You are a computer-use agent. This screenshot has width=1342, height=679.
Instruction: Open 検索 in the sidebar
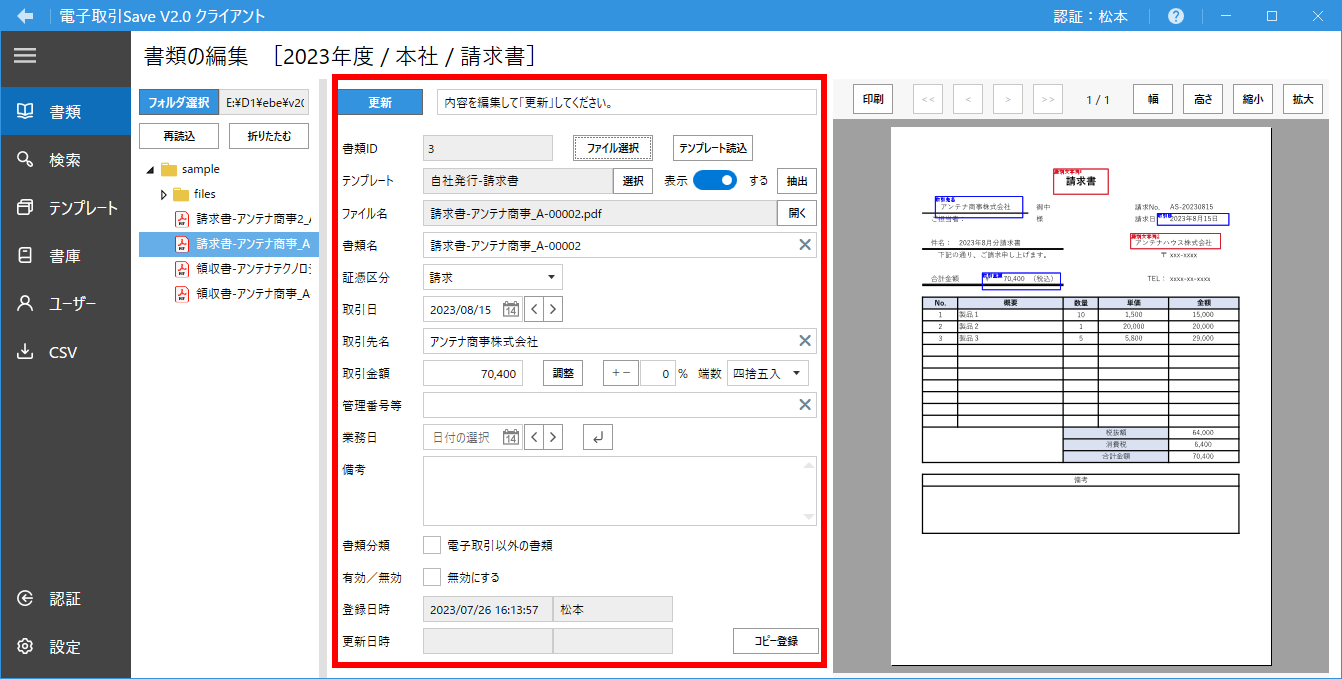[x=65, y=160]
